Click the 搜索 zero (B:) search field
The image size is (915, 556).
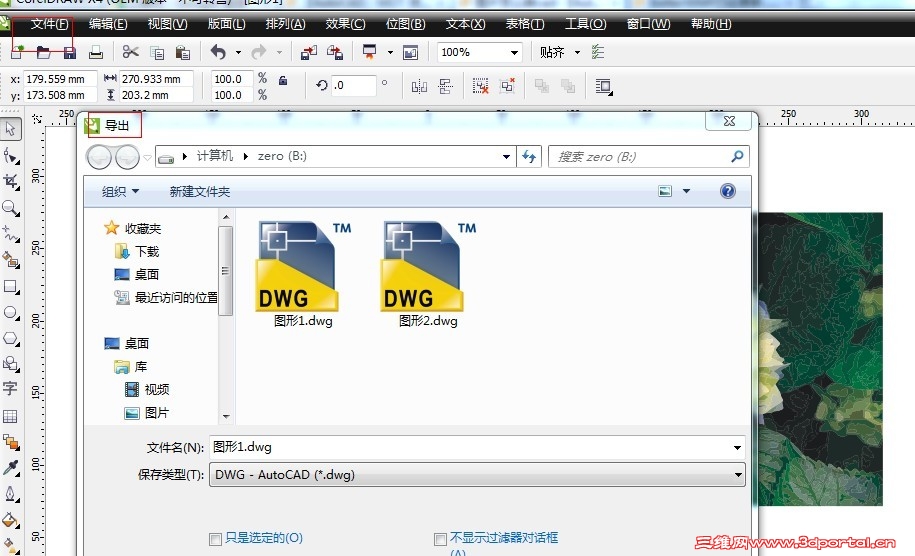pyautogui.click(x=648, y=156)
